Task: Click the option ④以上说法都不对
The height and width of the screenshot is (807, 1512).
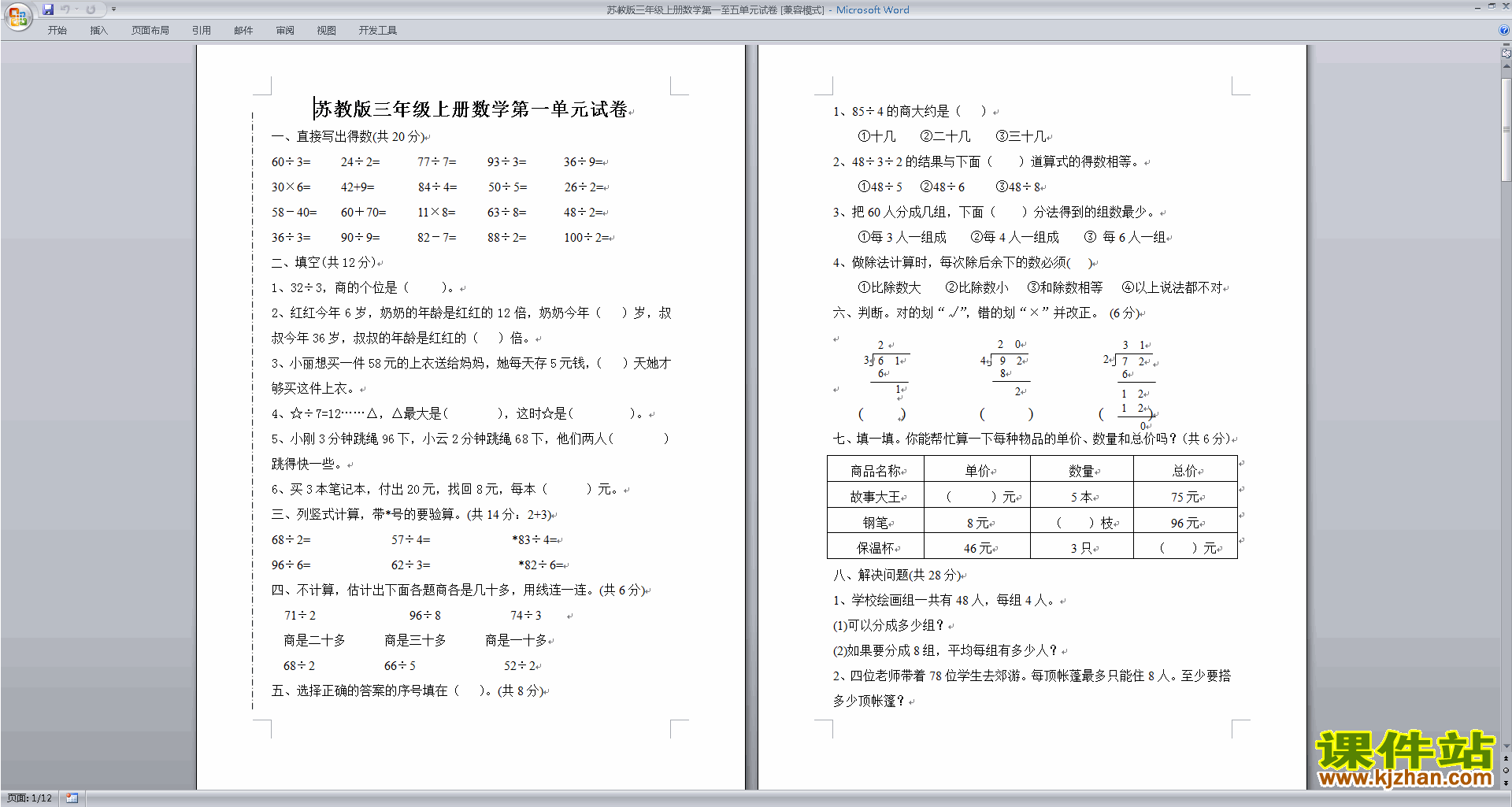Action: 1171,288
